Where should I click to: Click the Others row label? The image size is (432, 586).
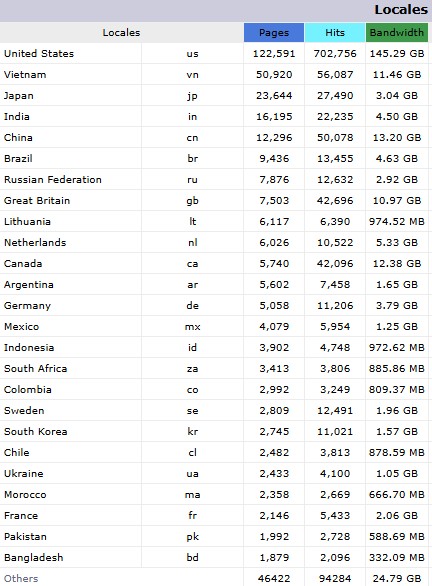[x=21, y=579]
